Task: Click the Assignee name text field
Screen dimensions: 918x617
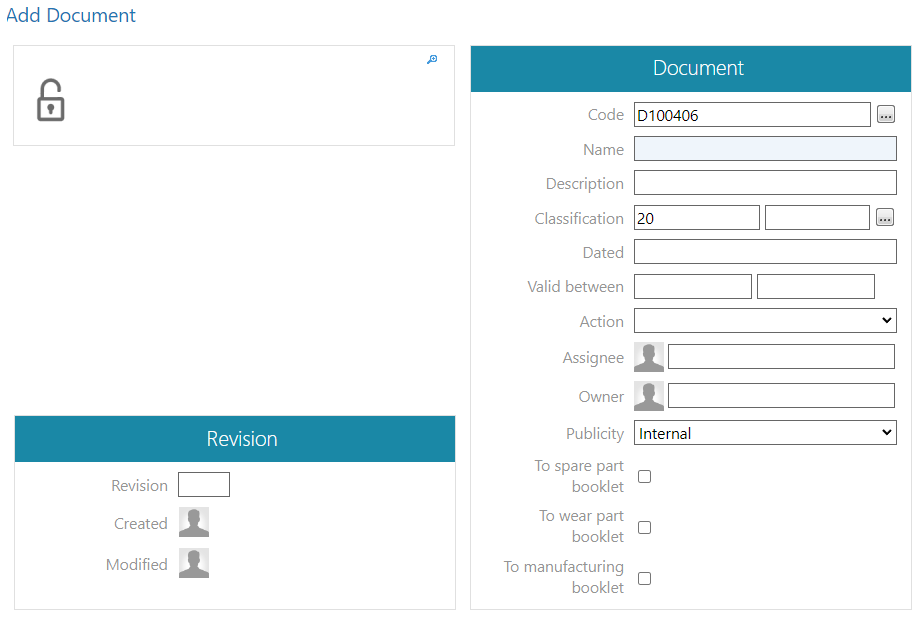Action: (781, 357)
